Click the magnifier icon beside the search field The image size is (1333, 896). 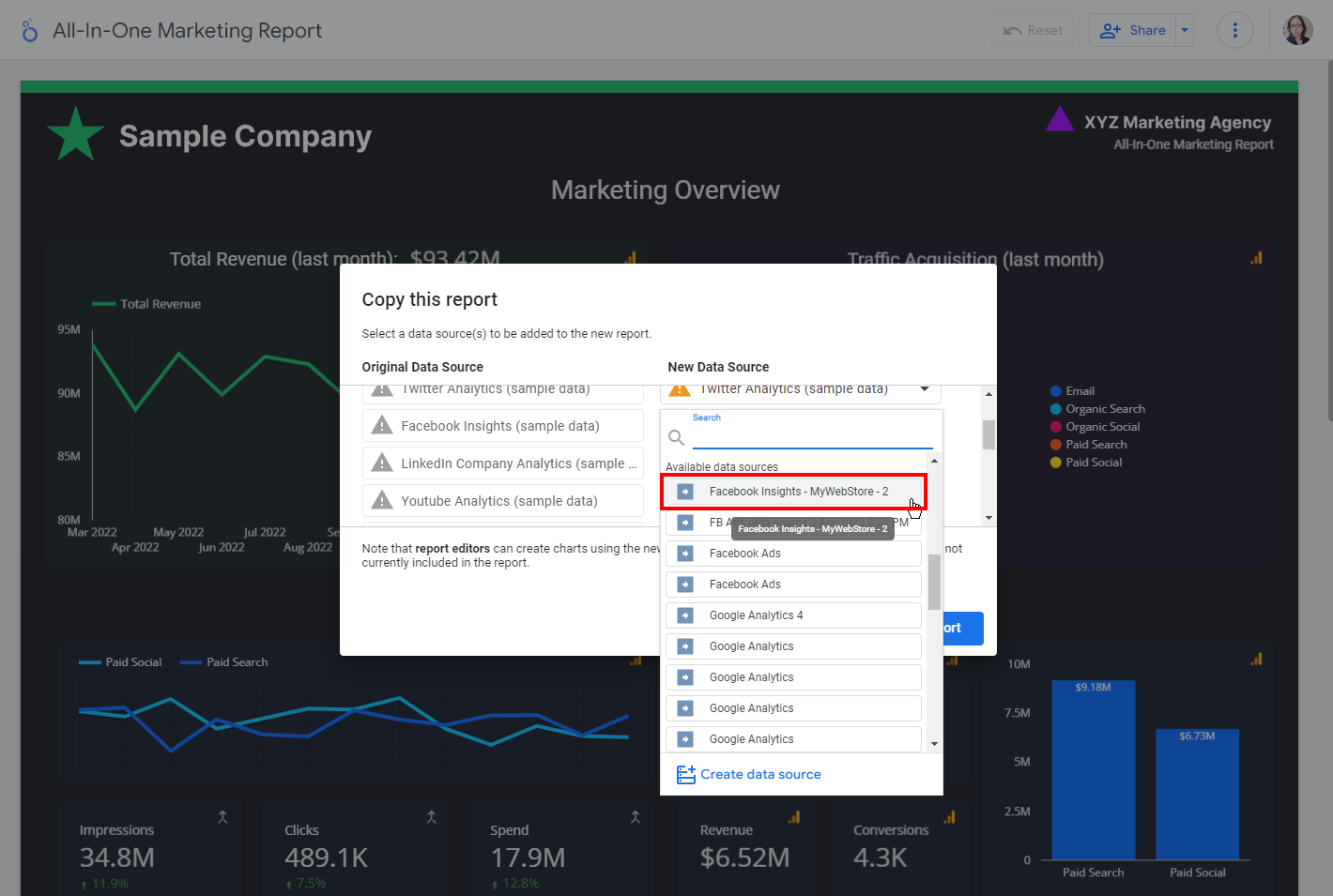(676, 437)
